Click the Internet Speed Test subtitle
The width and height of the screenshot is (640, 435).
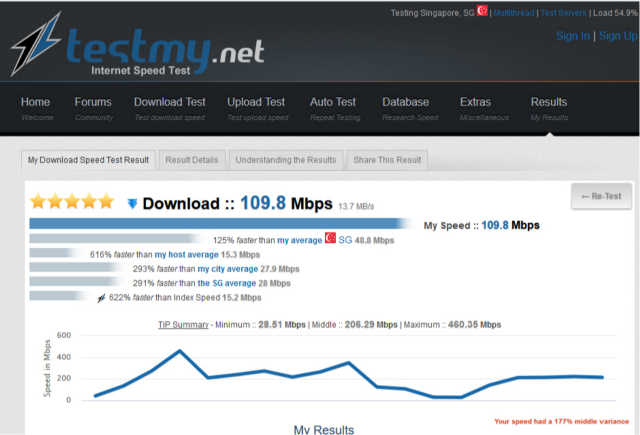click(141, 71)
